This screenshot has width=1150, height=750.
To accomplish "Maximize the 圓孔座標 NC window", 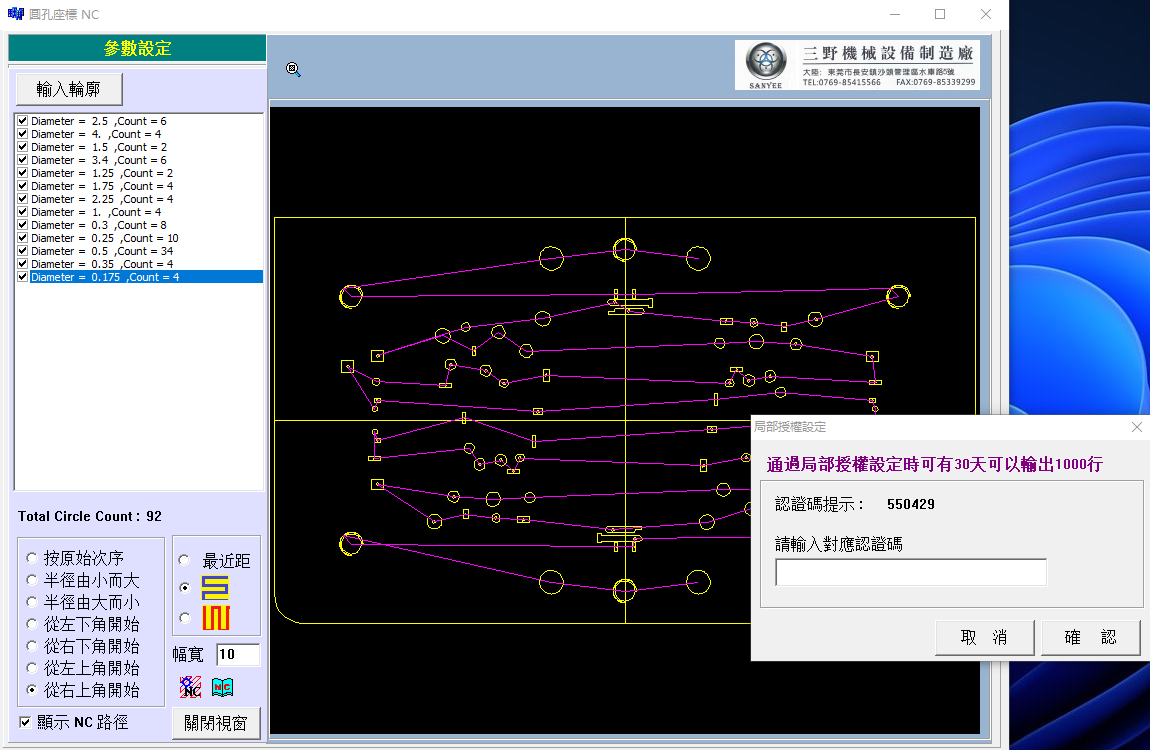I will [x=940, y=14].
